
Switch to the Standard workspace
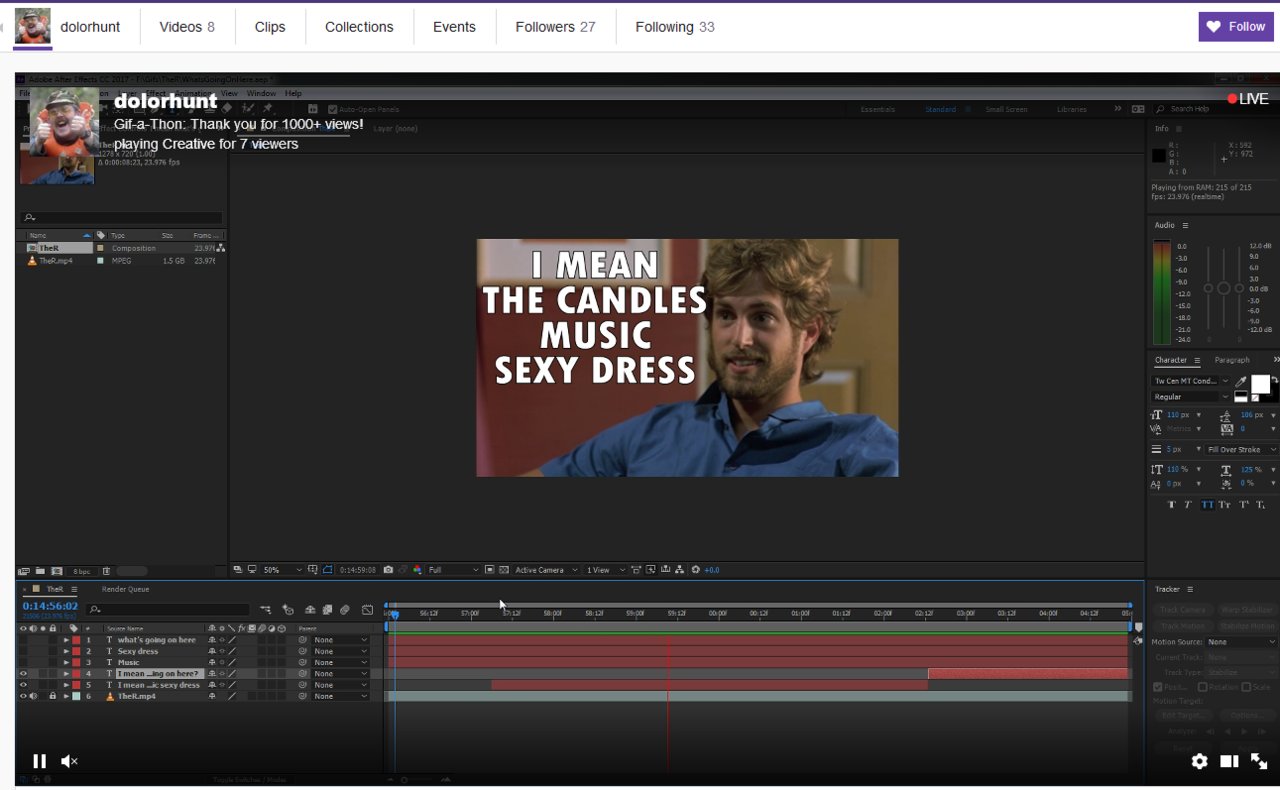point(940,109)
